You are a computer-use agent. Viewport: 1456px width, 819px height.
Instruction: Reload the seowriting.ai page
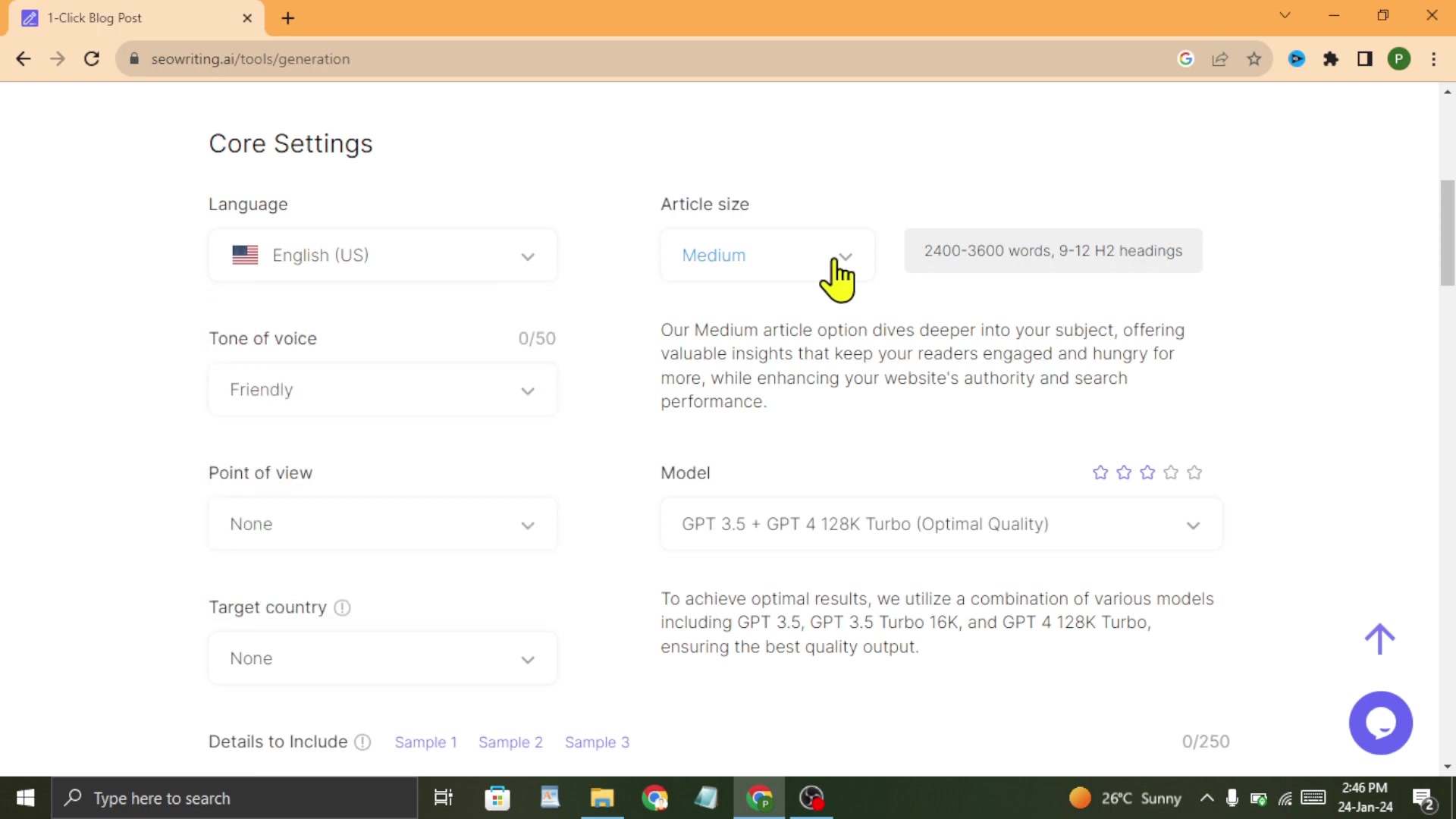[x=92, y=59]
